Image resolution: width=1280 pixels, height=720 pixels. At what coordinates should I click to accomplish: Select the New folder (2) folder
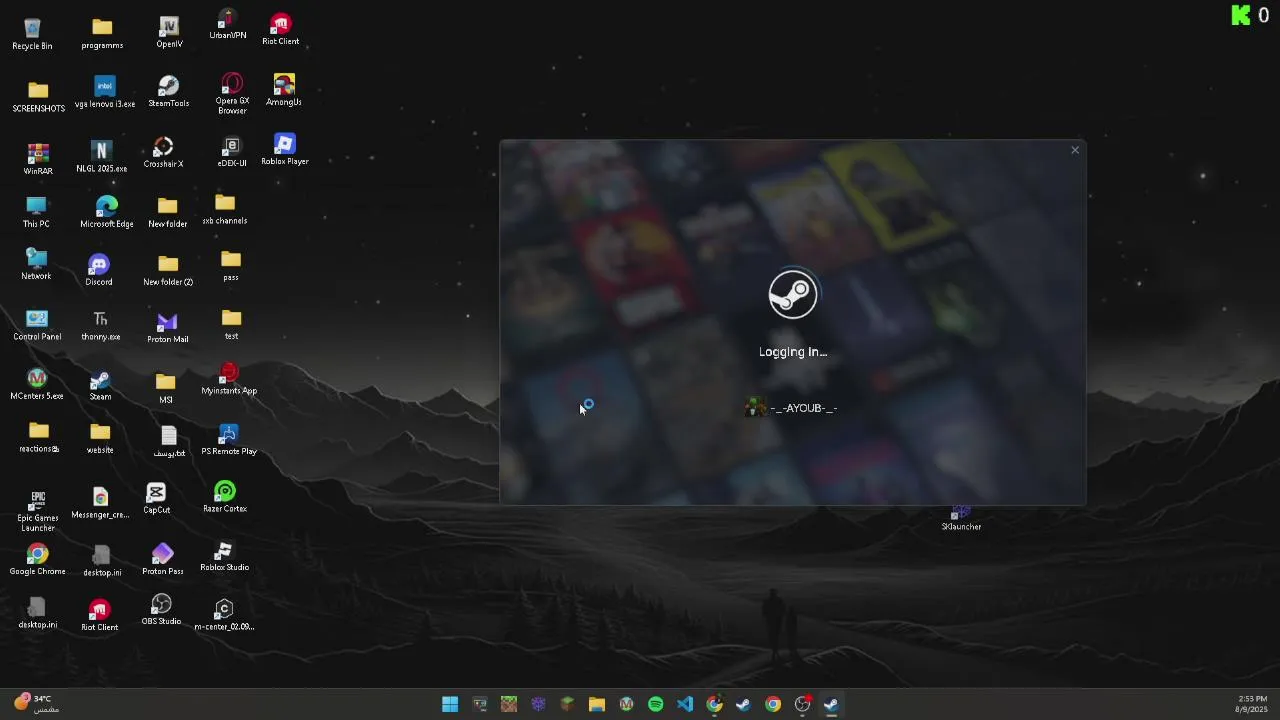(168, 270)
